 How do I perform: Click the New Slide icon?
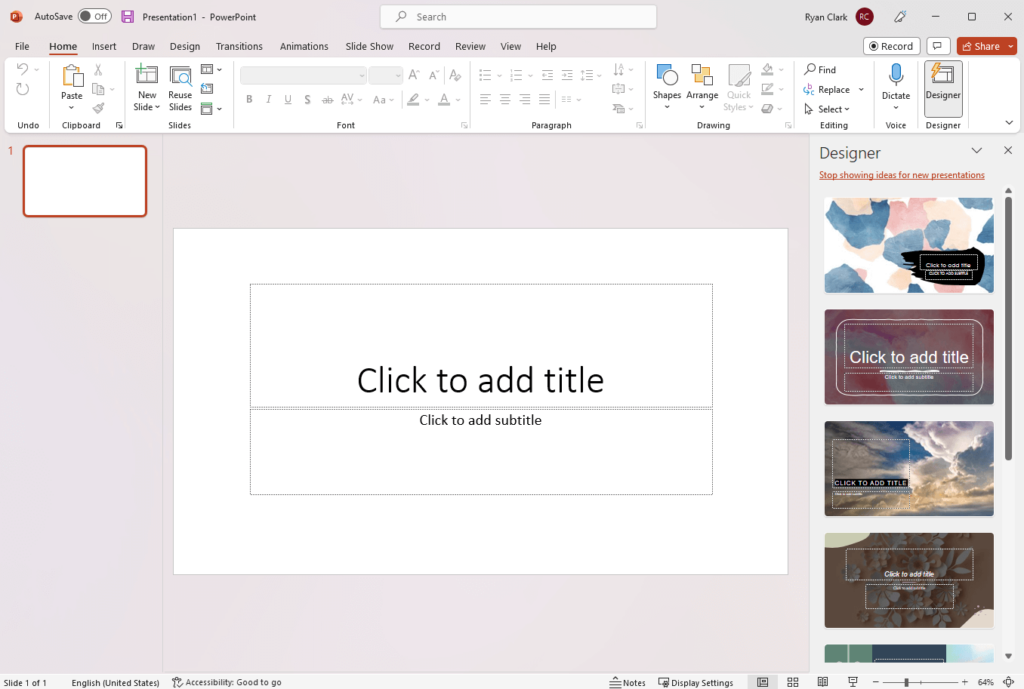click(x=146, y=75)
